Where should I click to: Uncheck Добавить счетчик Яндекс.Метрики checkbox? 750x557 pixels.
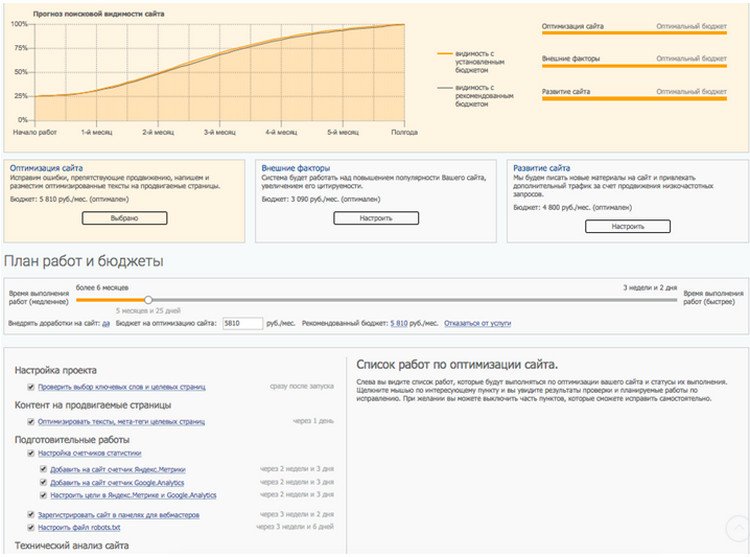44,469
